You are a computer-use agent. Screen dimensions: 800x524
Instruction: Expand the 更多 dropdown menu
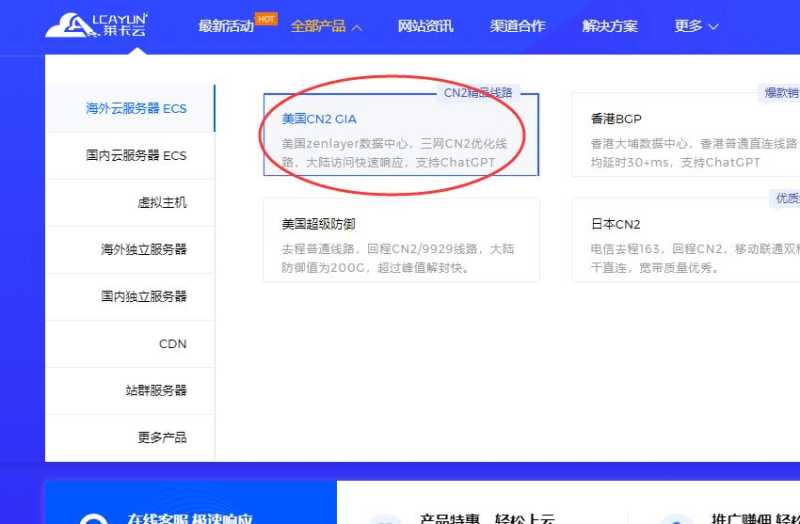point(696,26)
